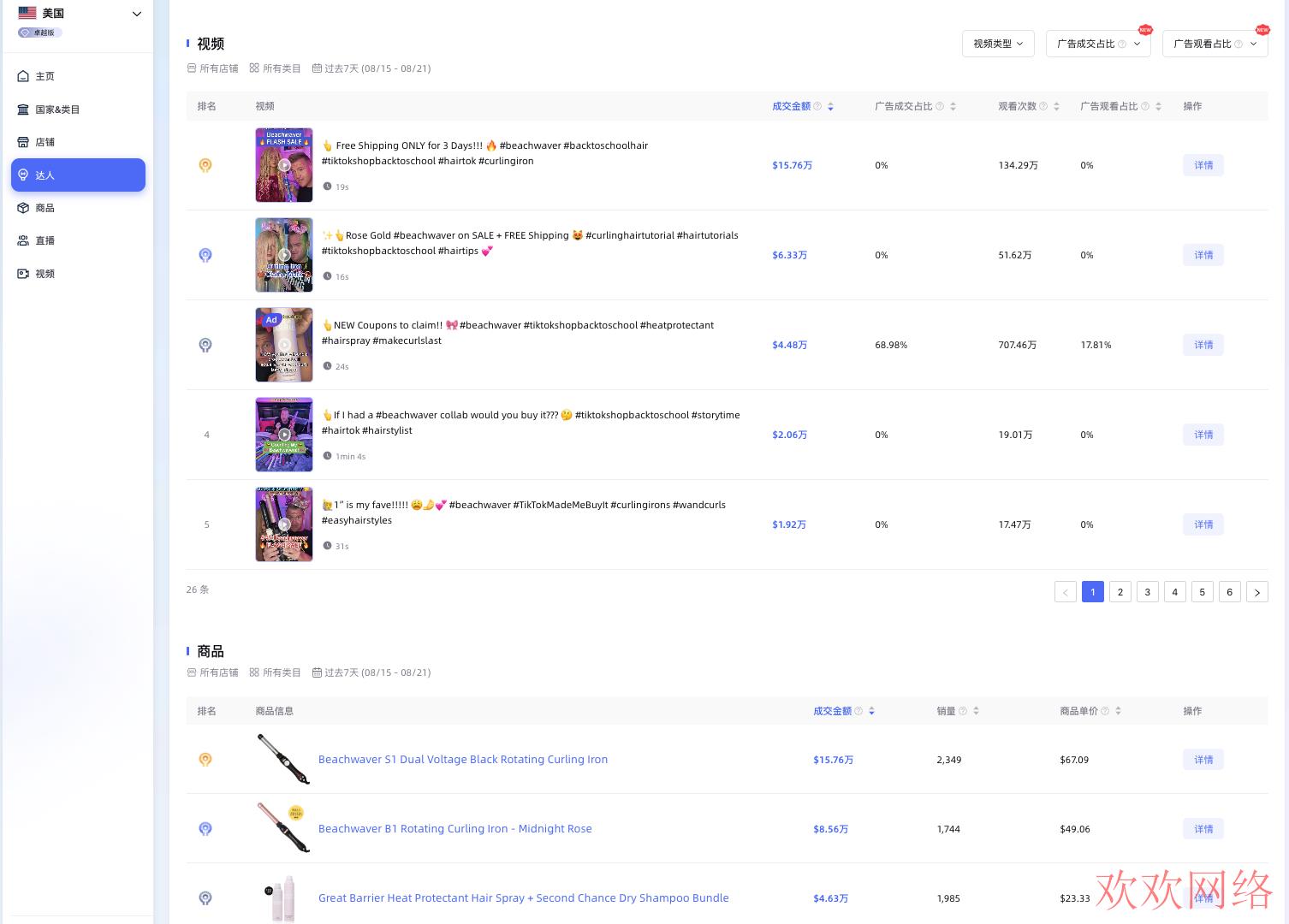Screen dimensions: 1289x924
Task: Show help for 商品单价 column
Action: coord(1105,711)
